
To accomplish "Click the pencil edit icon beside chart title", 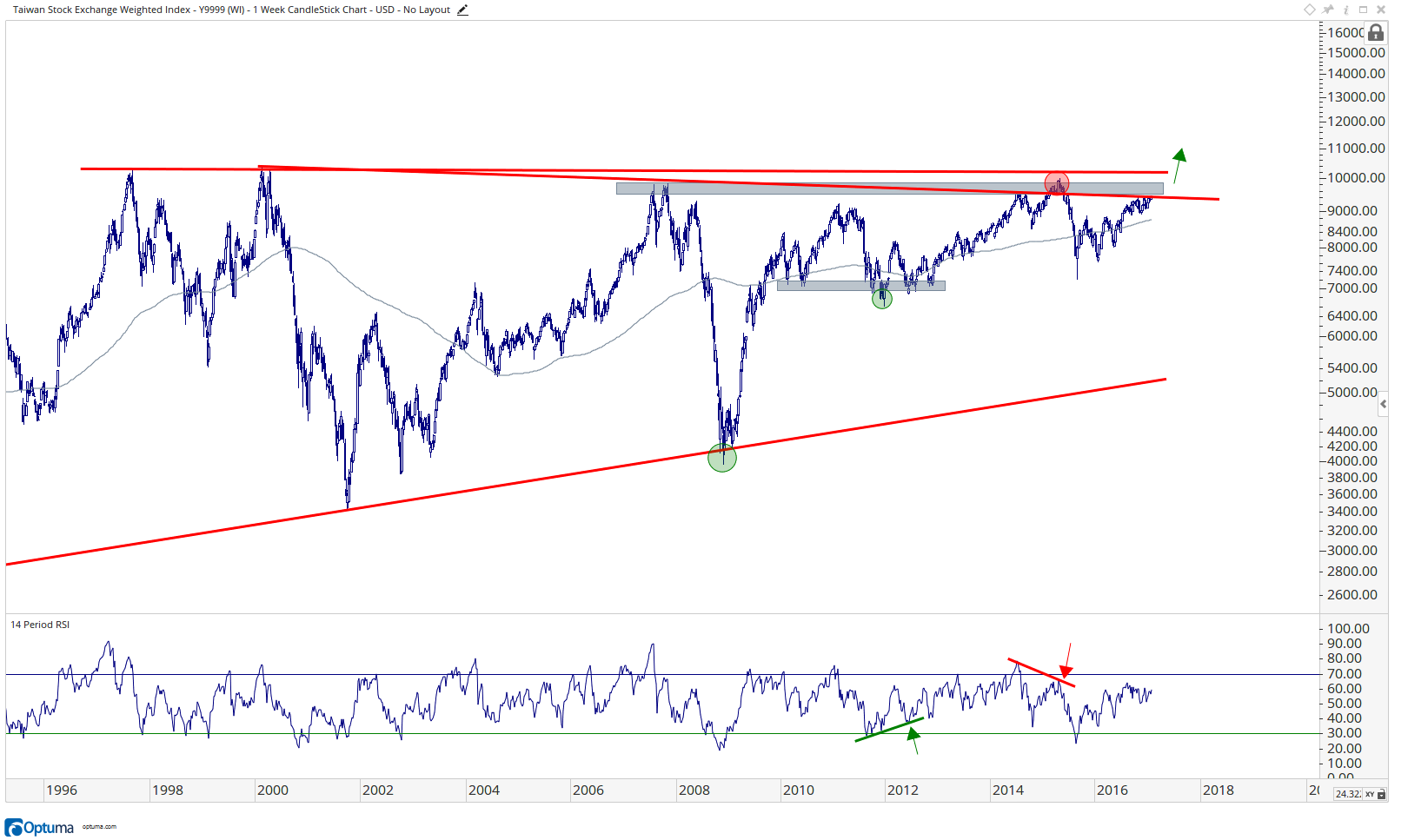I will coord(462,10).
